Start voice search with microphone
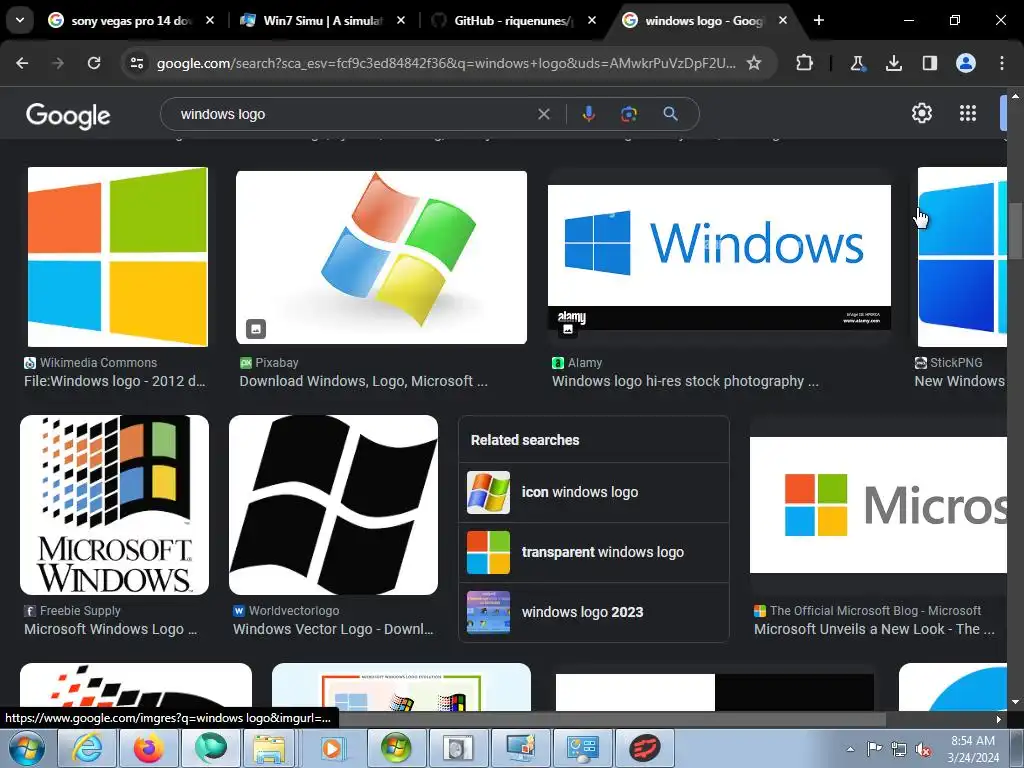The image size is (1024, 768). tap(588, 114)
